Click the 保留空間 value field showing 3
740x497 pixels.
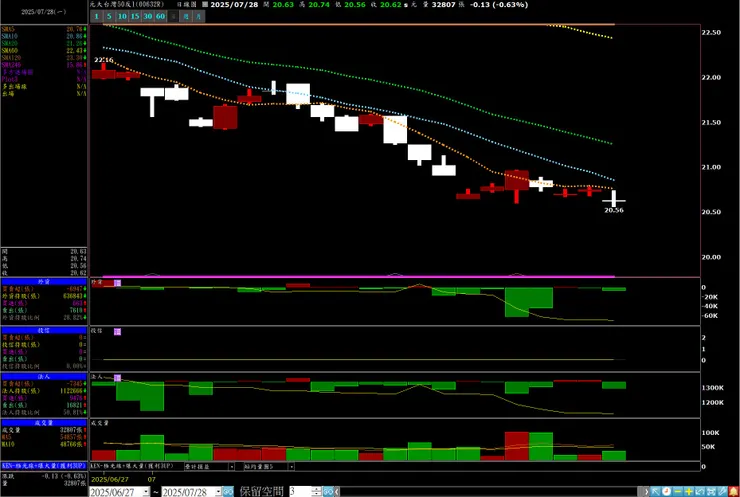(x=300, y=491)
